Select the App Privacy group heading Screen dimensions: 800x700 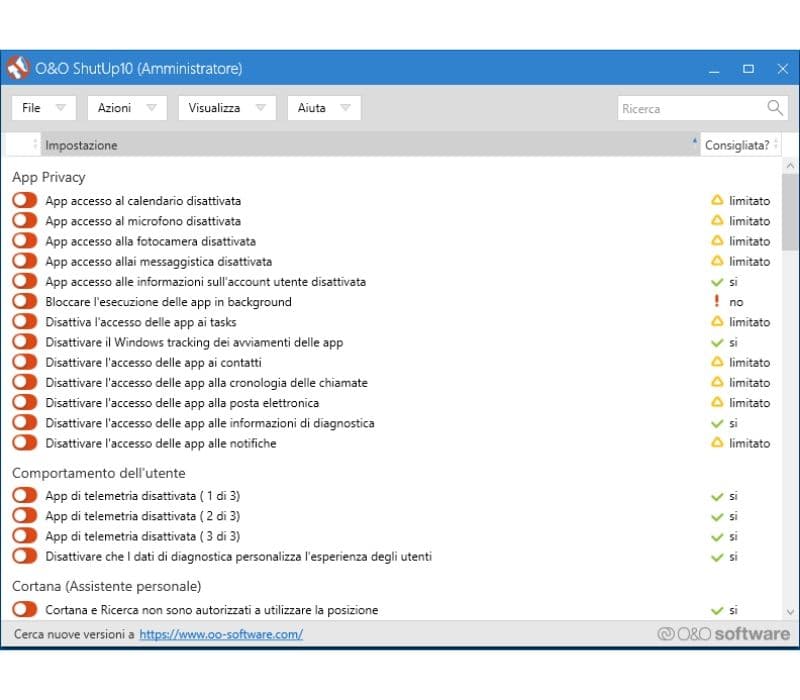coord(48,177)
